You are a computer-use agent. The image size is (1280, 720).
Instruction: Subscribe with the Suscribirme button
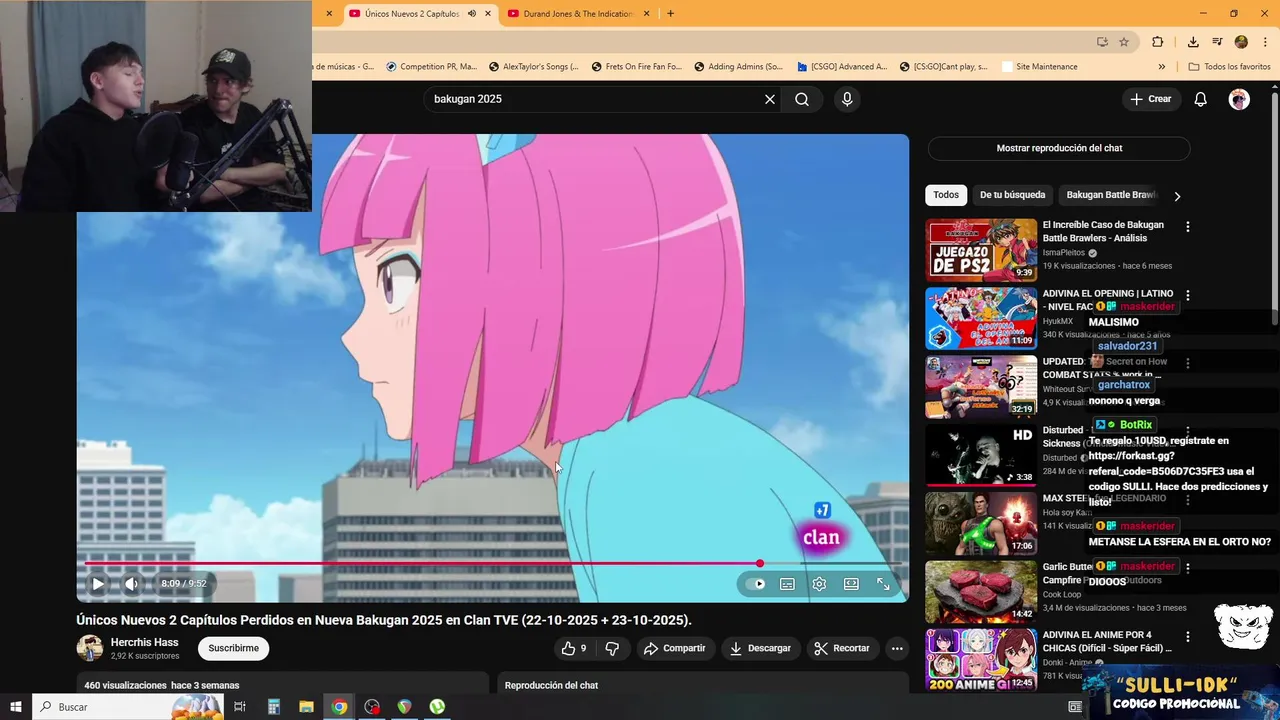233,648
